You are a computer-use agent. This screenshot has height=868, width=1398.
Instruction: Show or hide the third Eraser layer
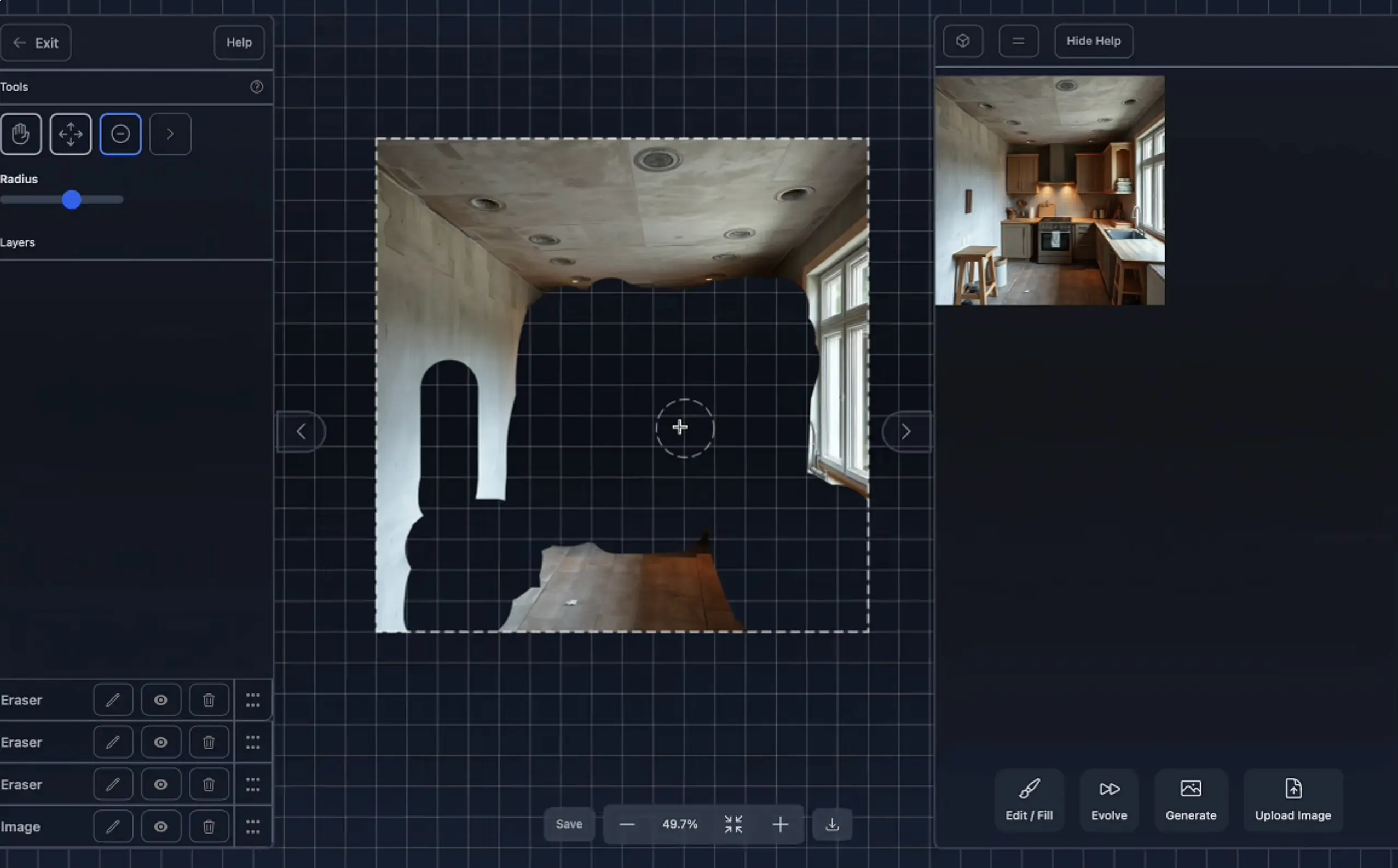(x=161, y=784)
